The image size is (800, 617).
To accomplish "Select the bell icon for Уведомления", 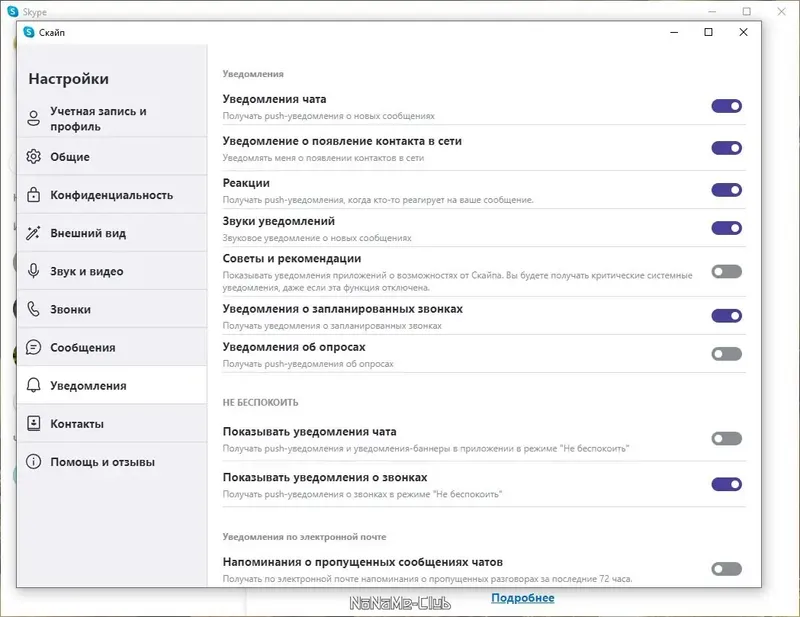I will [x=31, y=385].
